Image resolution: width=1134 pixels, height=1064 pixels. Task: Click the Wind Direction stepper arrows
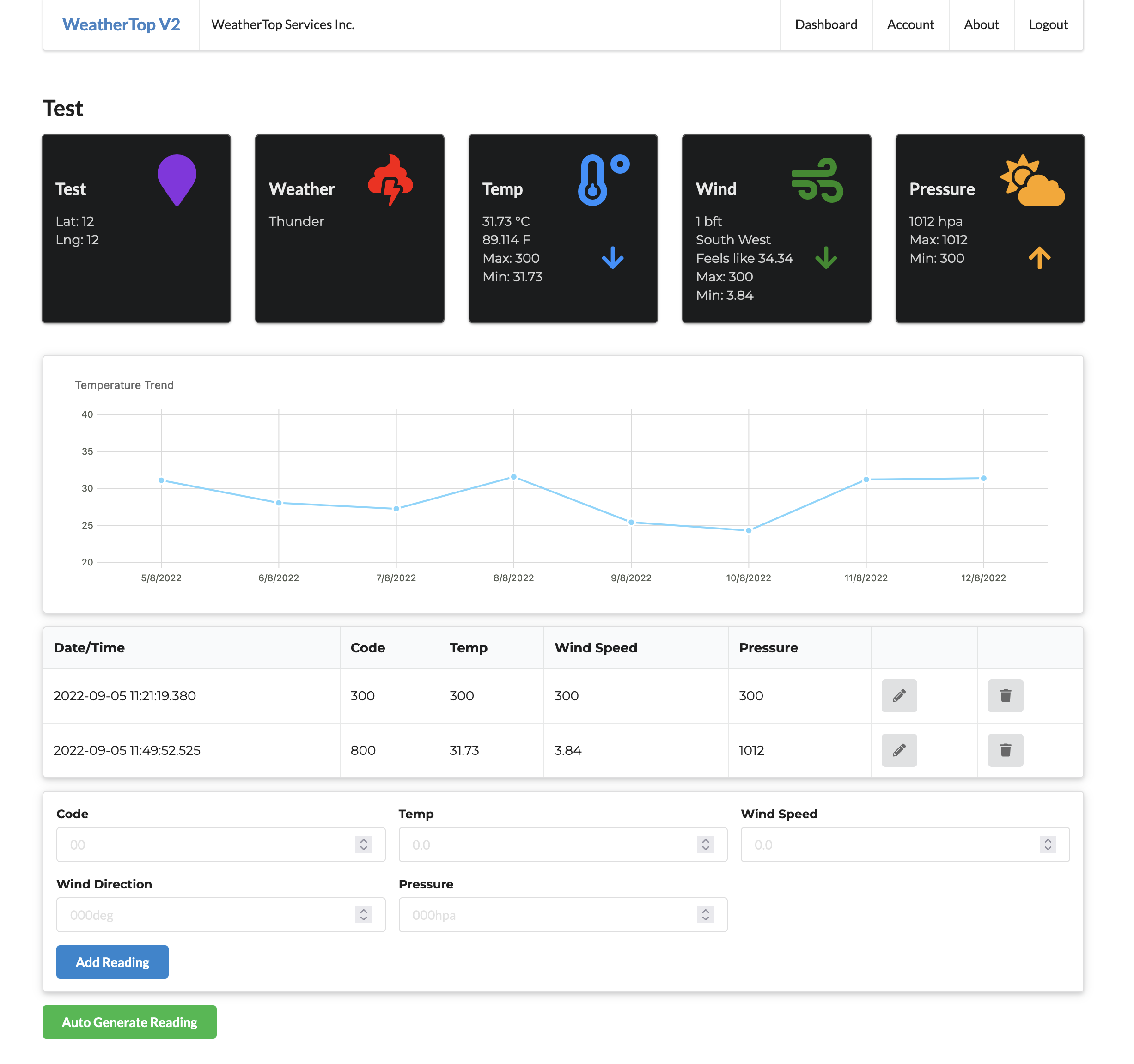(363, 915)
